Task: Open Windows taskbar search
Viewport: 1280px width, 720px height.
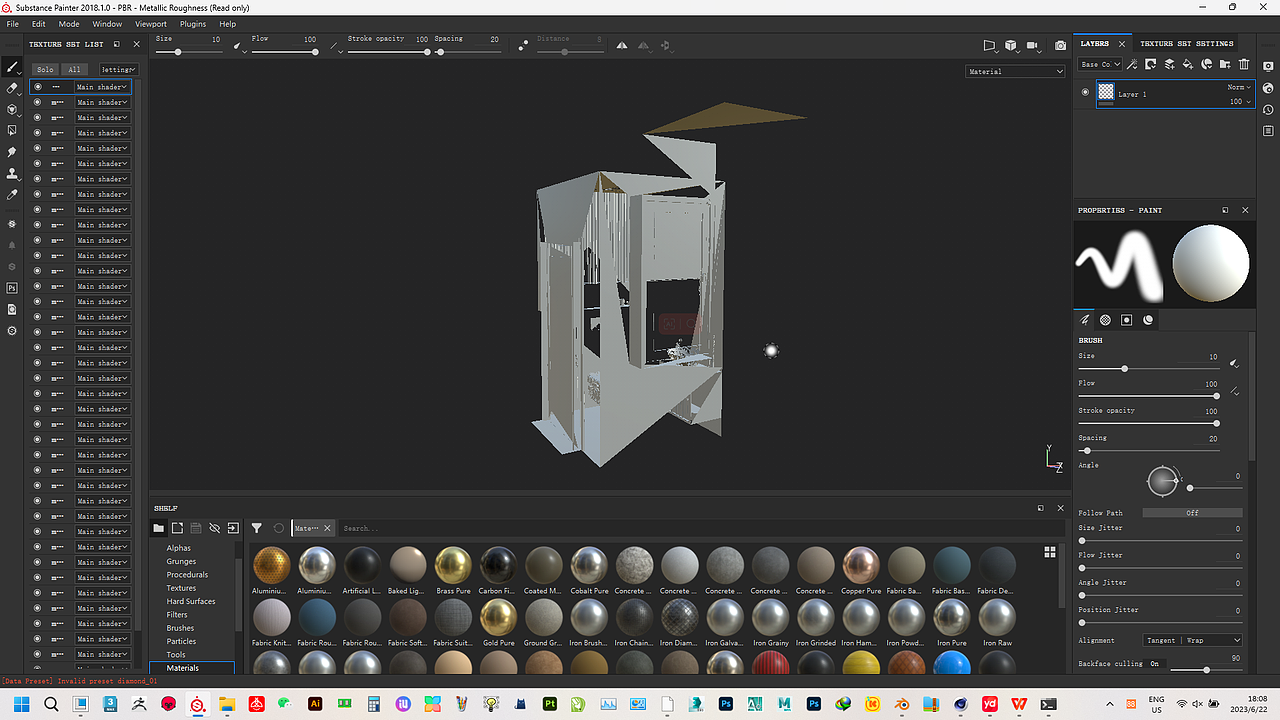Action: (x=51, y=704)
